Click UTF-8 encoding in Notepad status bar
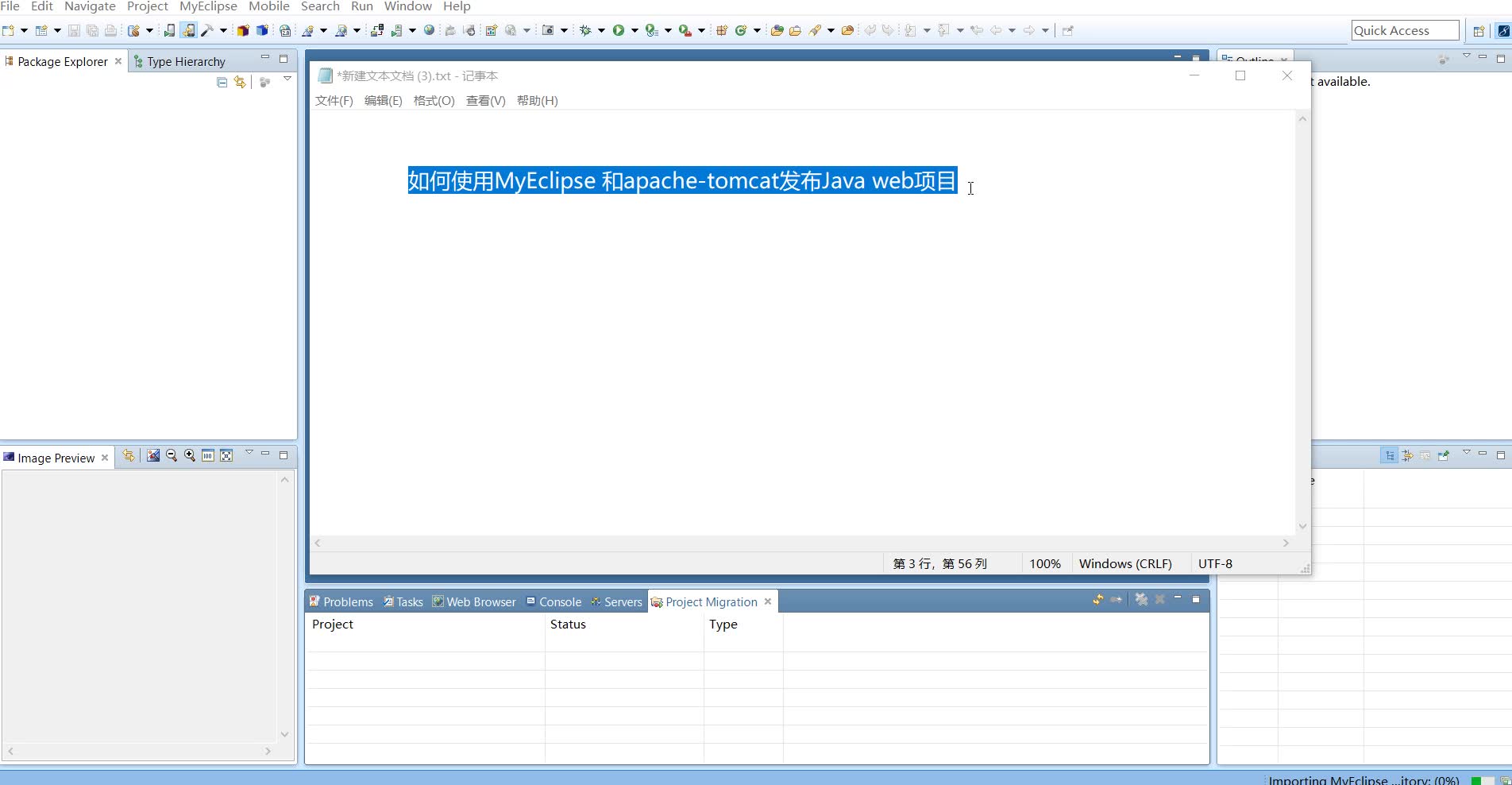The width and height of the screenshot is (1512, 785). point(1215,563)
